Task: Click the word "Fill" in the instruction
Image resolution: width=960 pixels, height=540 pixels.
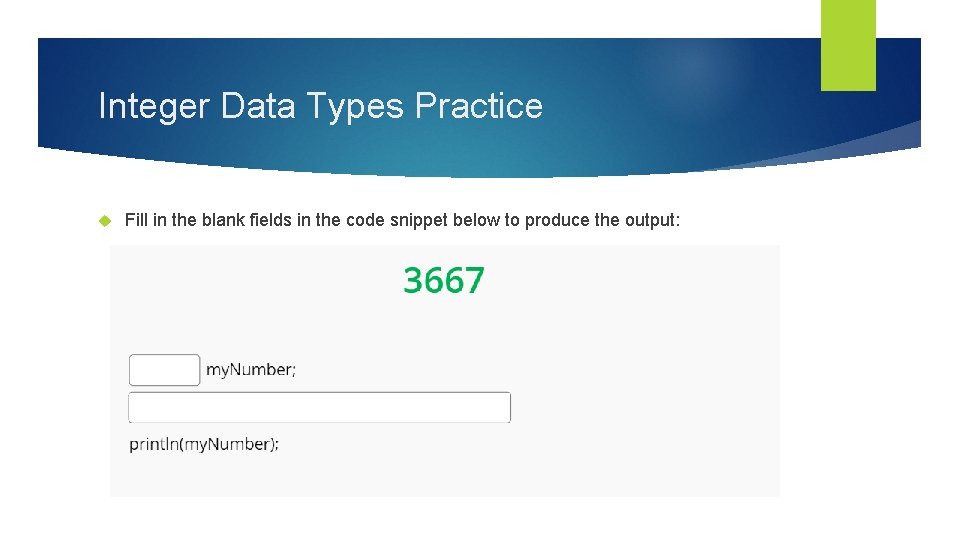Action: pos(136,220)
